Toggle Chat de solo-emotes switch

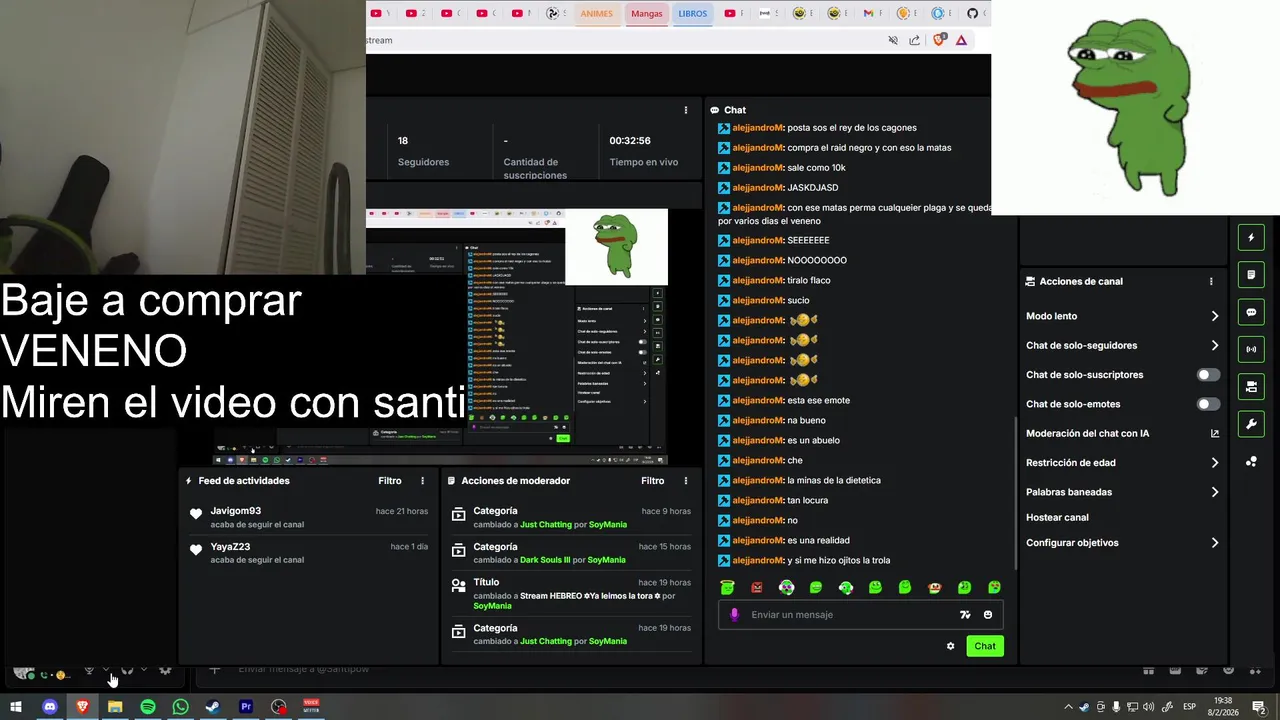(x=1208, y=404)
